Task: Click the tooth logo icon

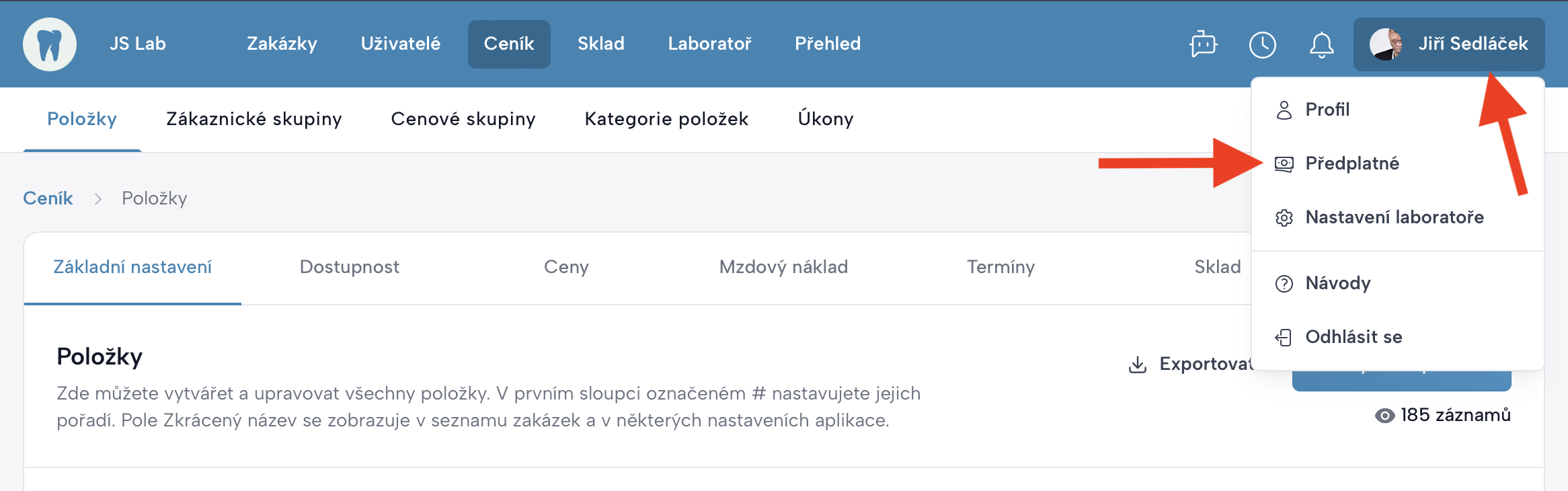Action: pyautogui.click(x=50, y=44)
